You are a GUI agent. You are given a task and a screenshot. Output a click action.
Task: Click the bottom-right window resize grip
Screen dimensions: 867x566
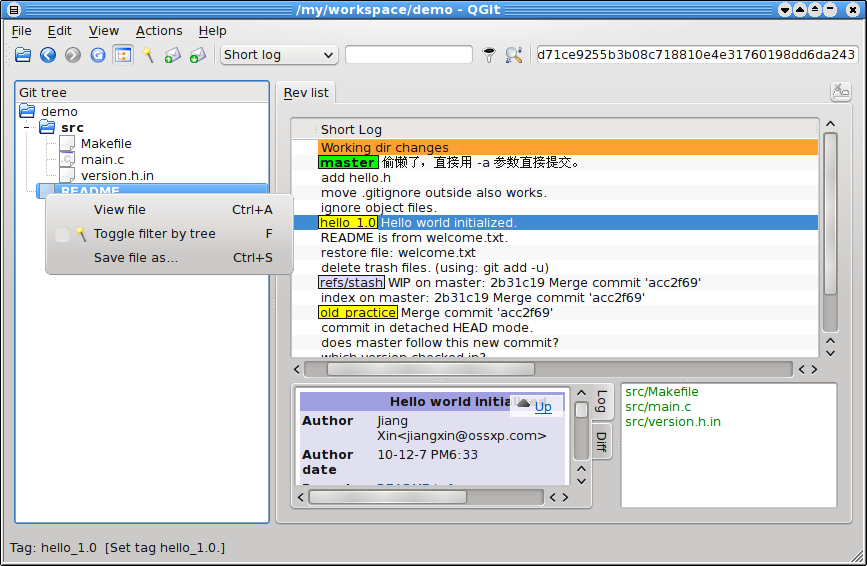pyautogui.click(x=858, y=557)
